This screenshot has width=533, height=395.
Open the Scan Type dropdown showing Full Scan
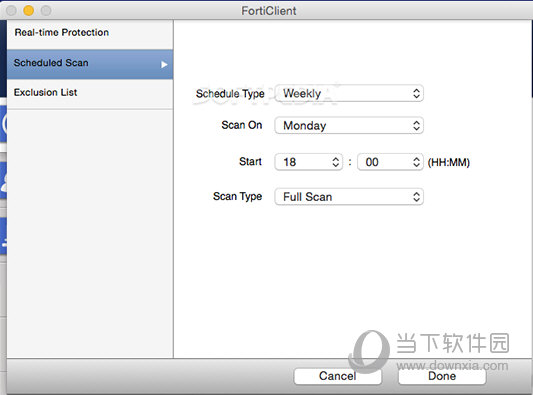(x=349, y=197)
